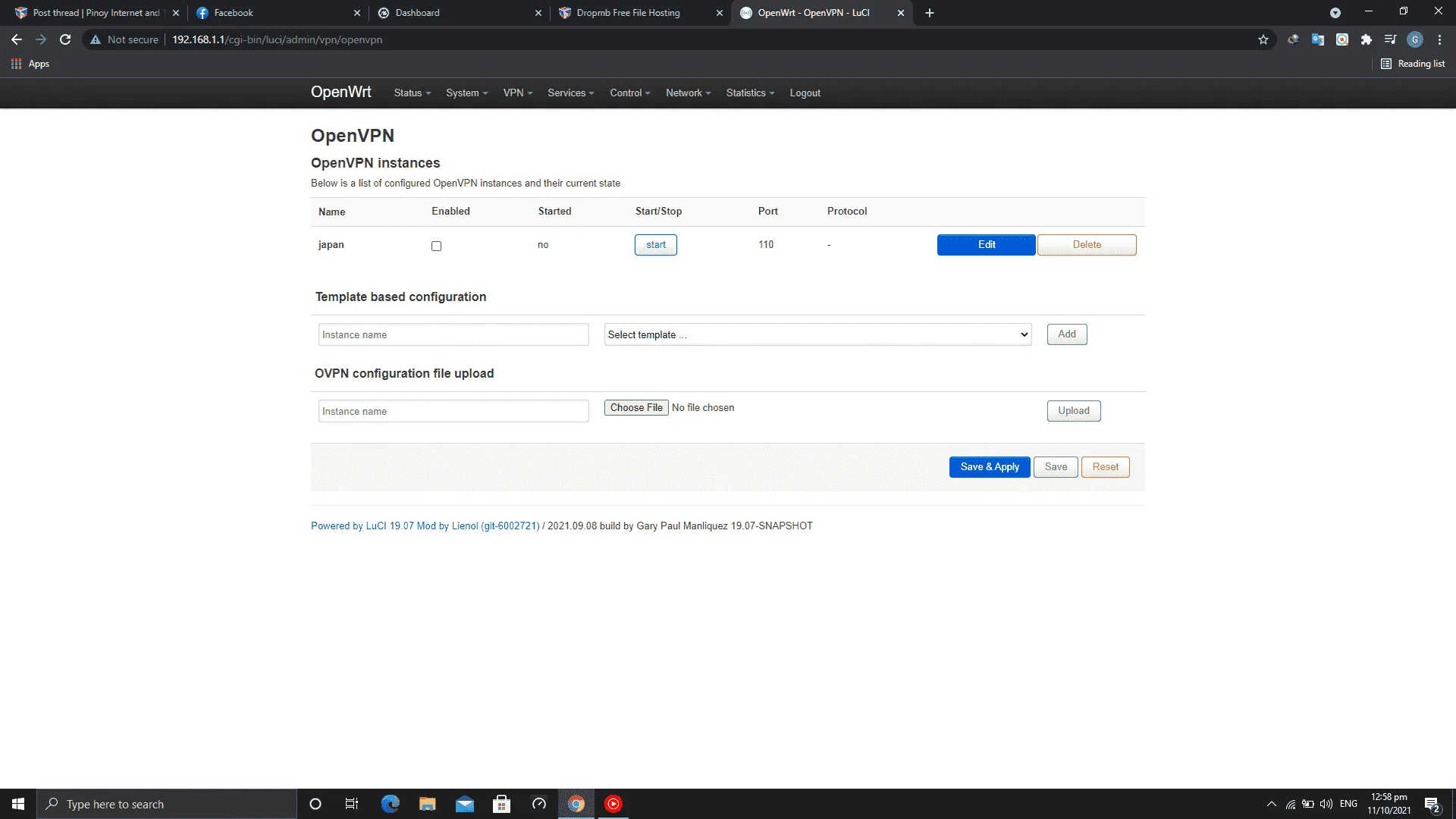Expand the Network menu

click(x=689, y=93)
